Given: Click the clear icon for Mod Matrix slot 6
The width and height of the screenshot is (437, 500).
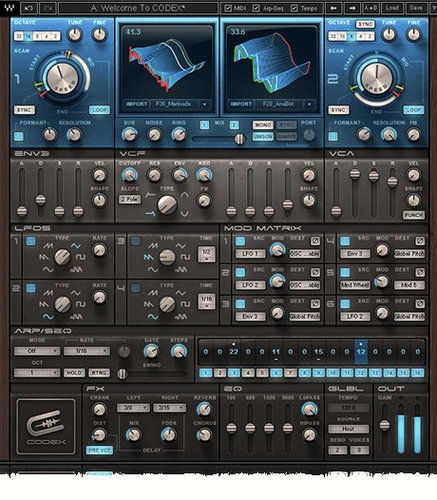Looking at the screenshot, I should [x=420, y=304].
